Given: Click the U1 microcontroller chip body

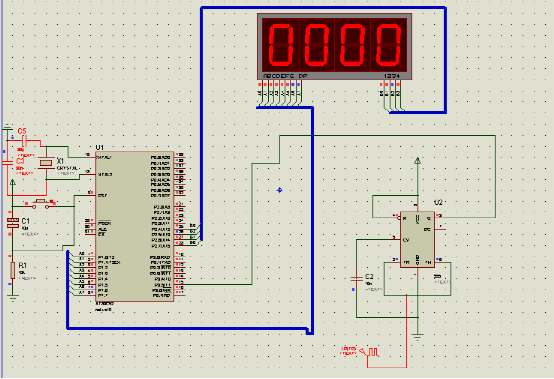Looking at the screenshot, I should (x=135, y=226).
